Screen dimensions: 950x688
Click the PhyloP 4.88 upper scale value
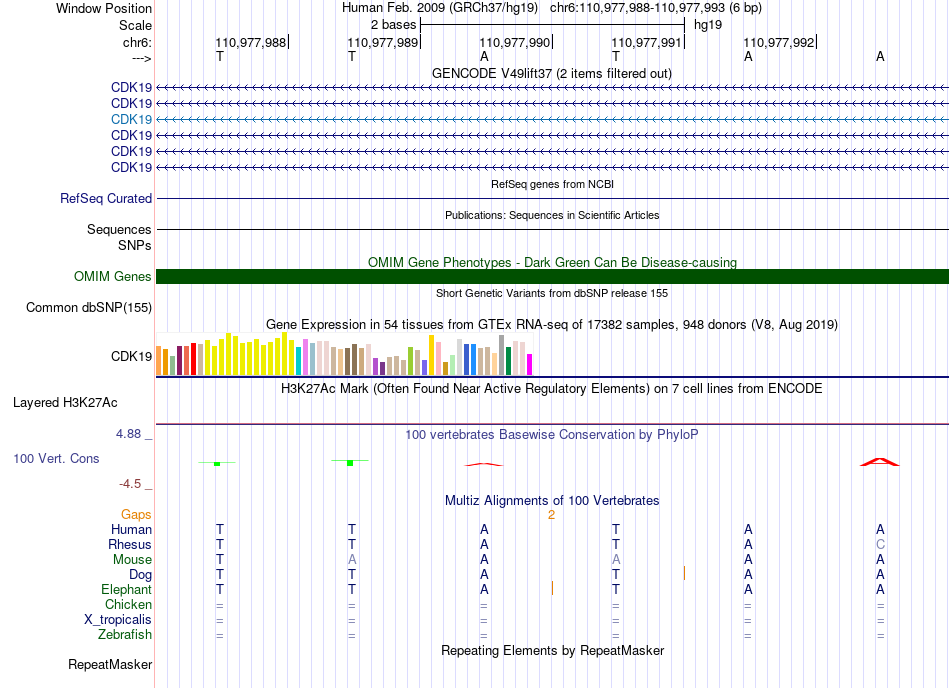click(128, 434)
